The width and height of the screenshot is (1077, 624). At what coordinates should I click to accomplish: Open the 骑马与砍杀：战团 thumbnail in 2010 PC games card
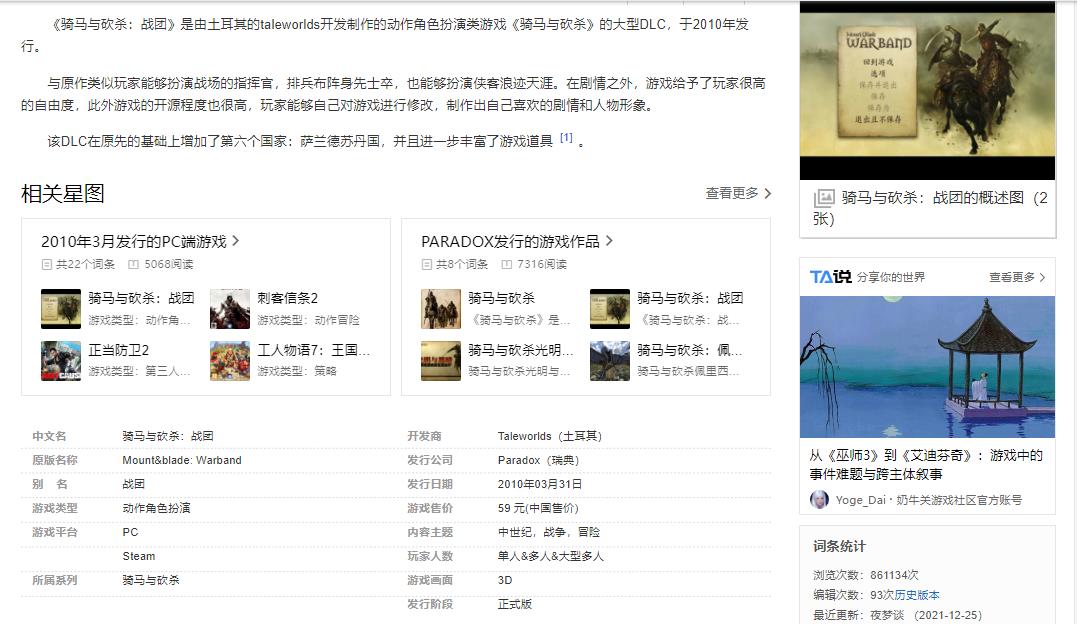[61, 309]
